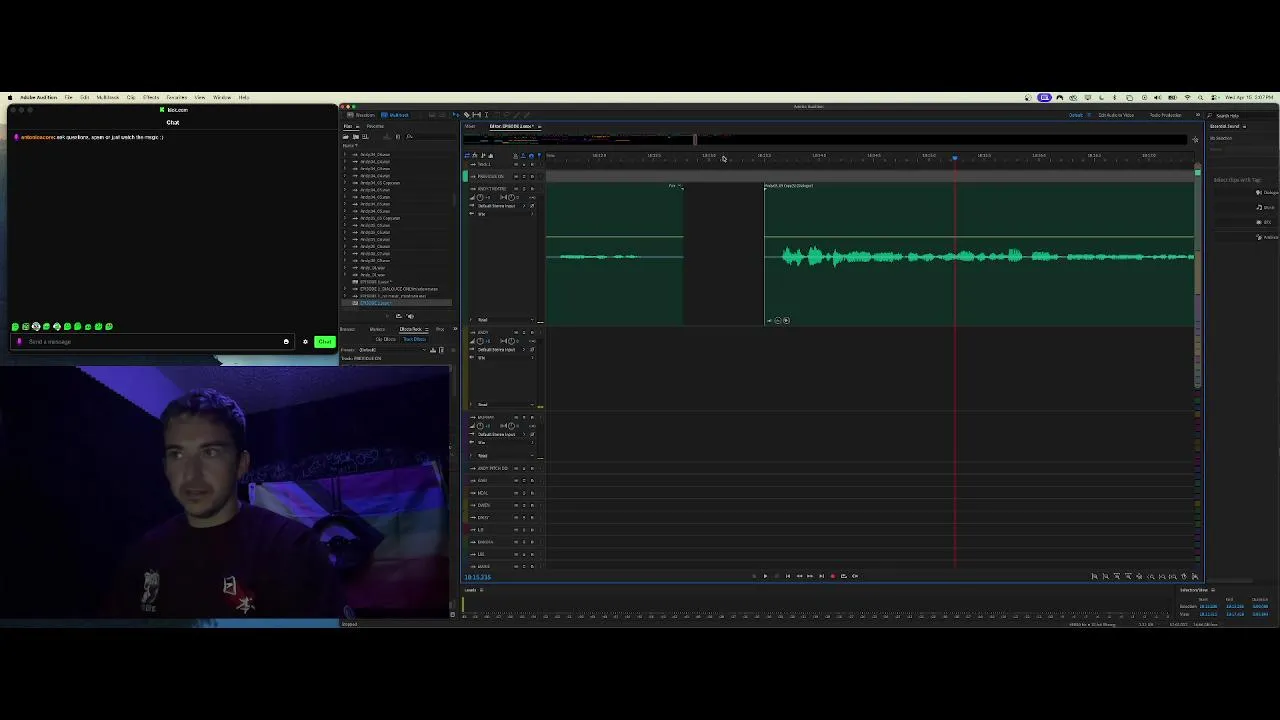Show EQ track controls icon

pyautogui.click(x=491, y=155)
